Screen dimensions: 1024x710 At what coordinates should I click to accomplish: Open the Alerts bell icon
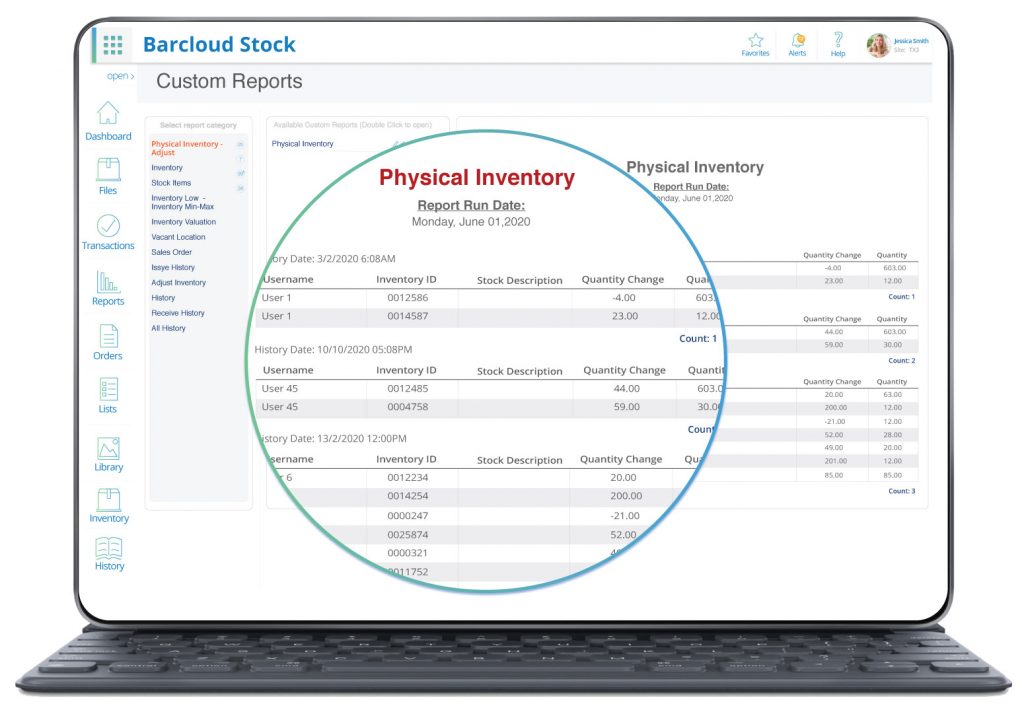click(797, 40)
